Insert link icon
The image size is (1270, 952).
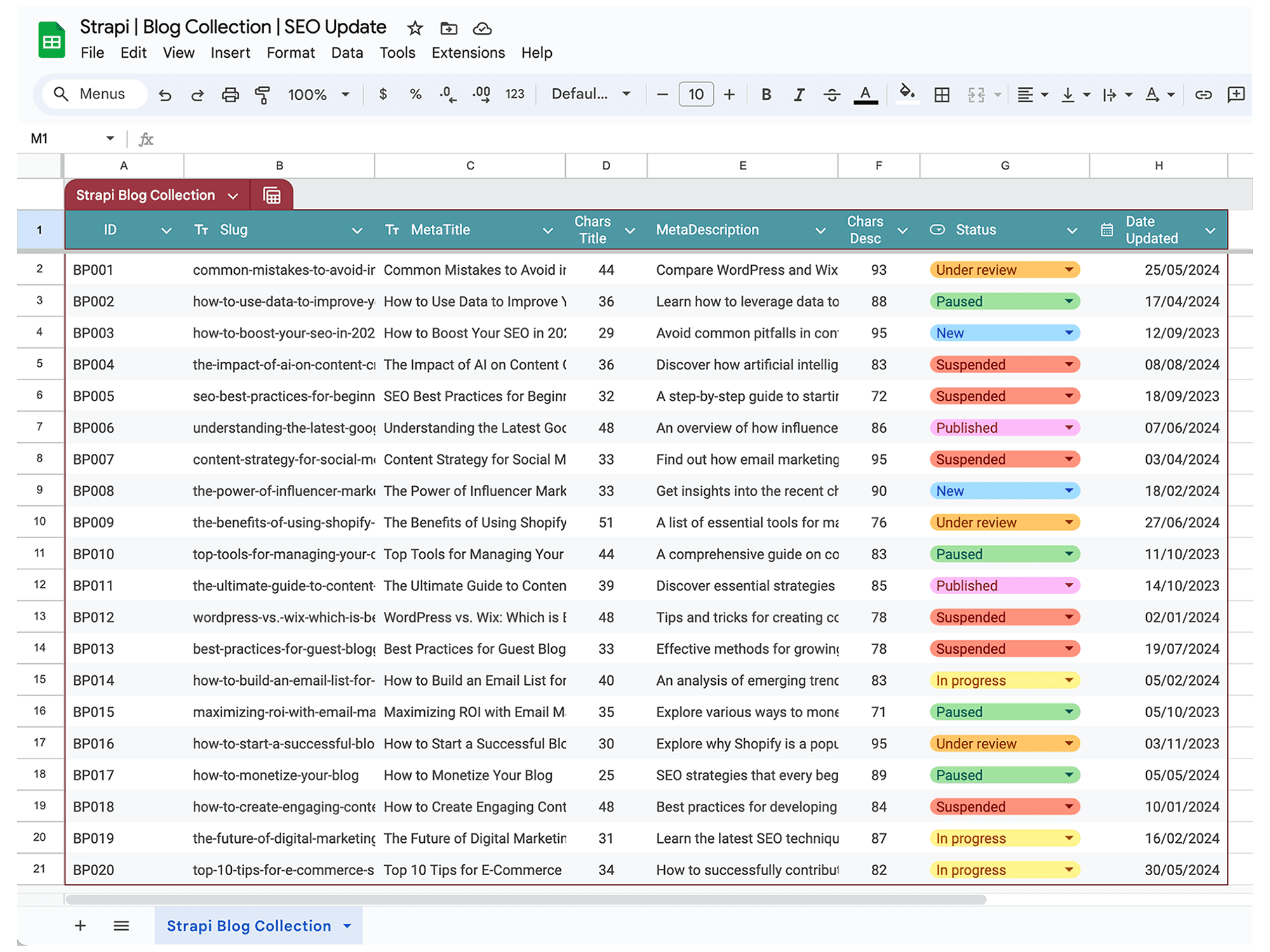pyautogui.click(x=1203, y=95)
